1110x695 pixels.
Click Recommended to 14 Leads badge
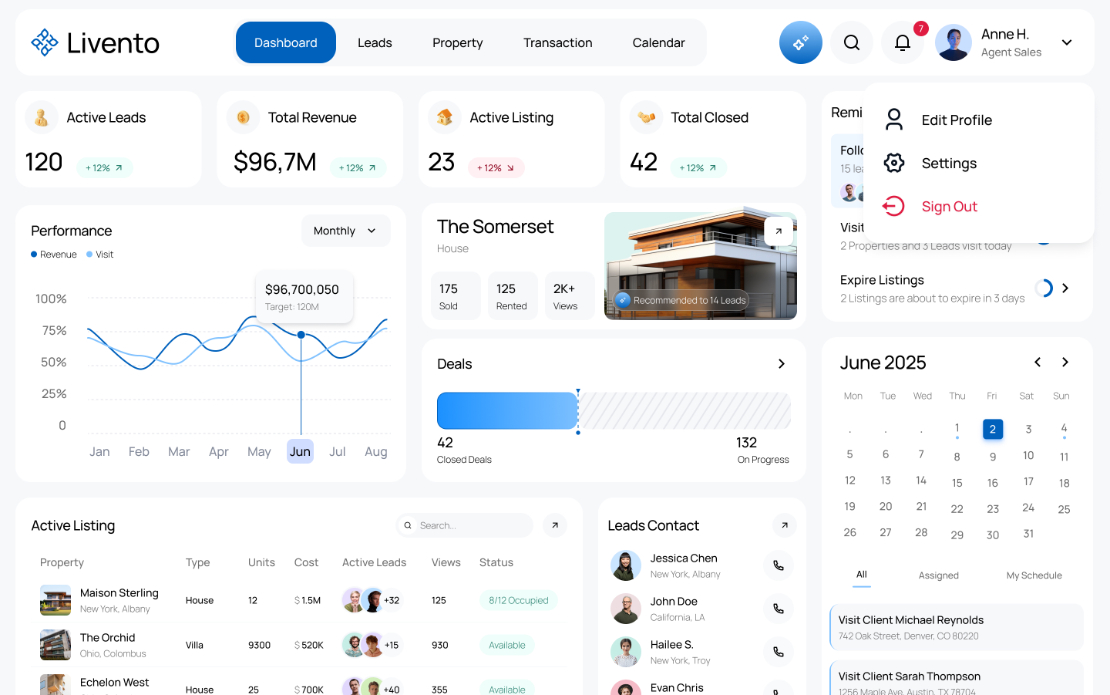[682, 300]
